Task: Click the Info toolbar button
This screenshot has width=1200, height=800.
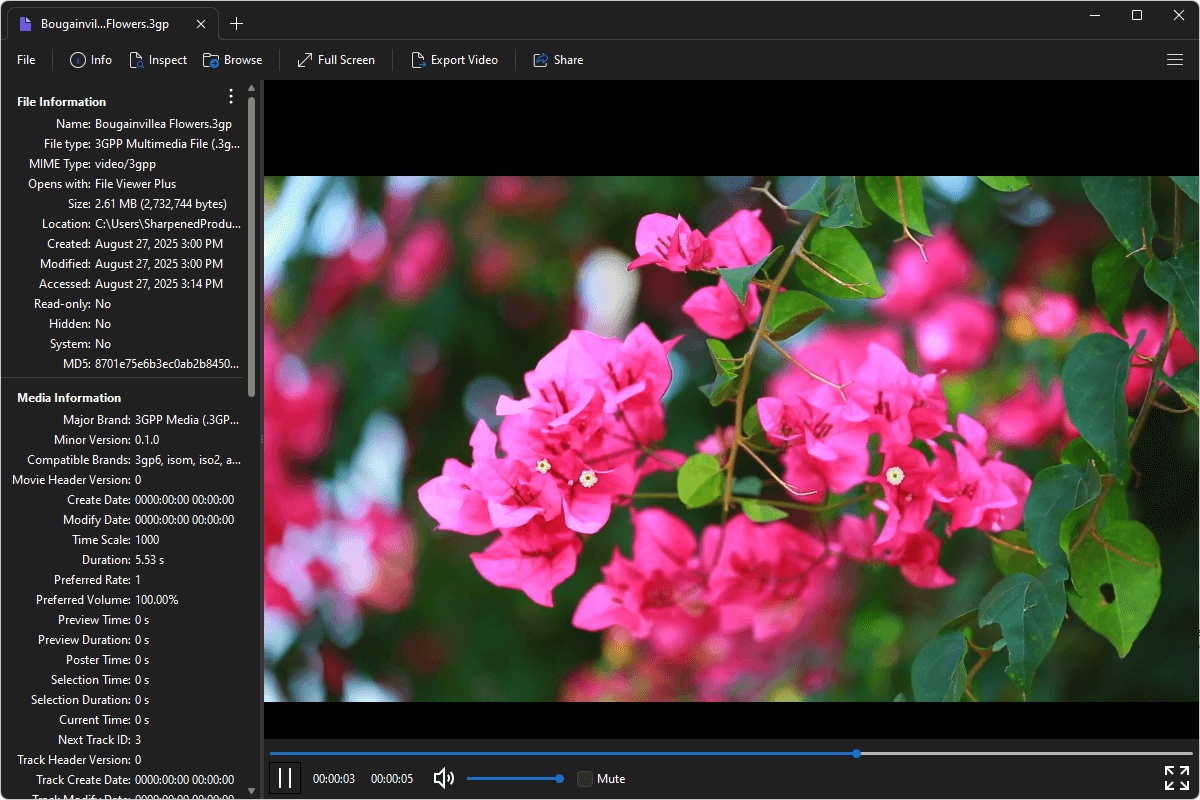Action: pos(91,60)
